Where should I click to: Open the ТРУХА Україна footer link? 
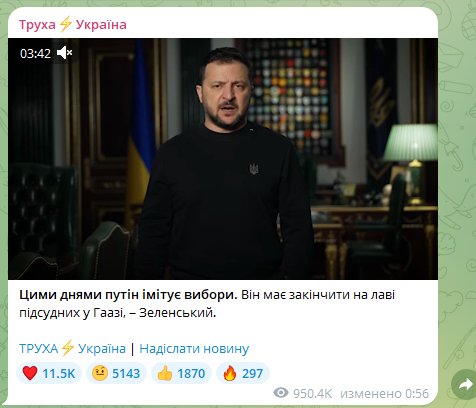[72, 348]
